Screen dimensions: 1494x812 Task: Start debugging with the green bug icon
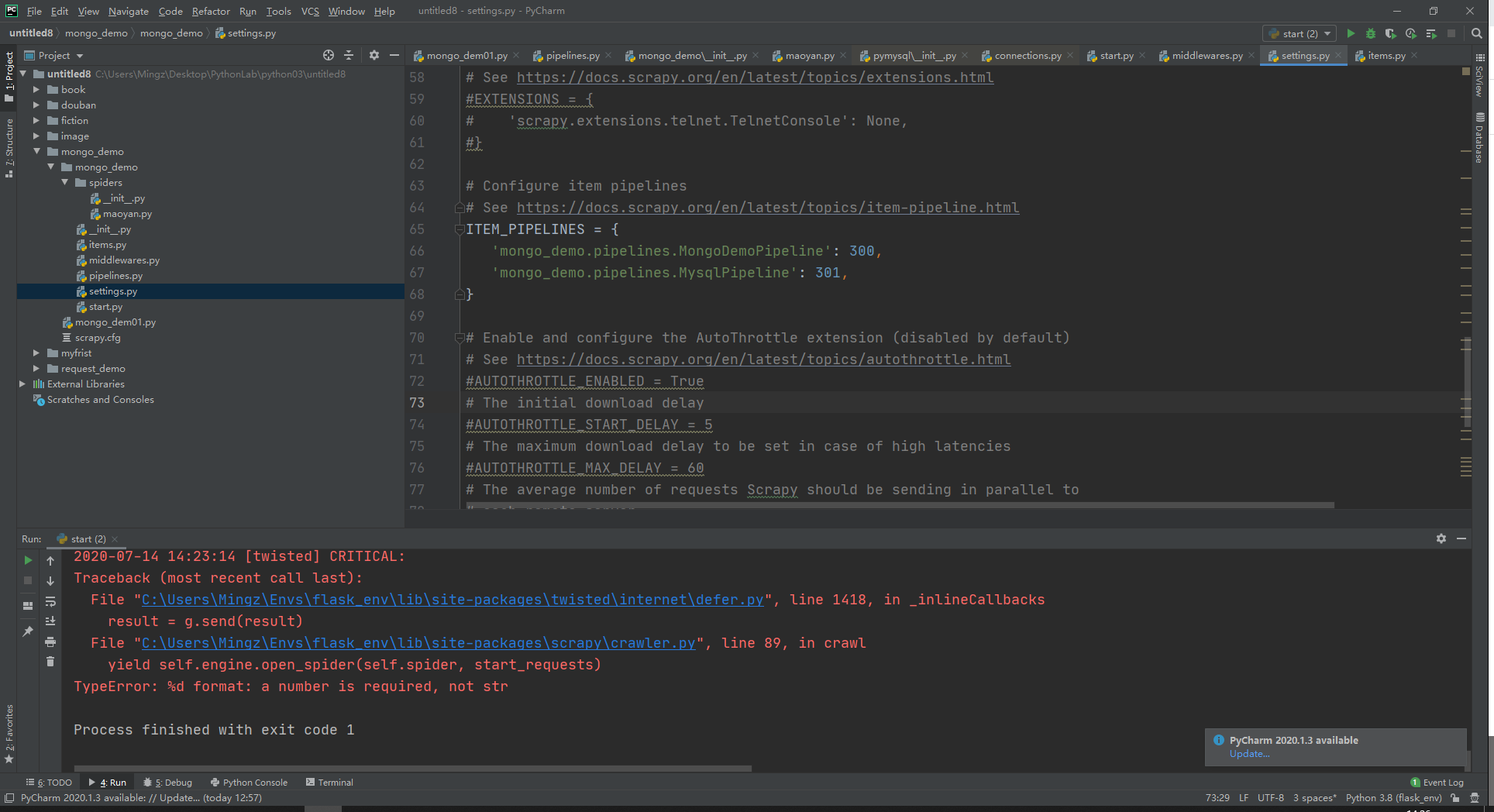1371,33
